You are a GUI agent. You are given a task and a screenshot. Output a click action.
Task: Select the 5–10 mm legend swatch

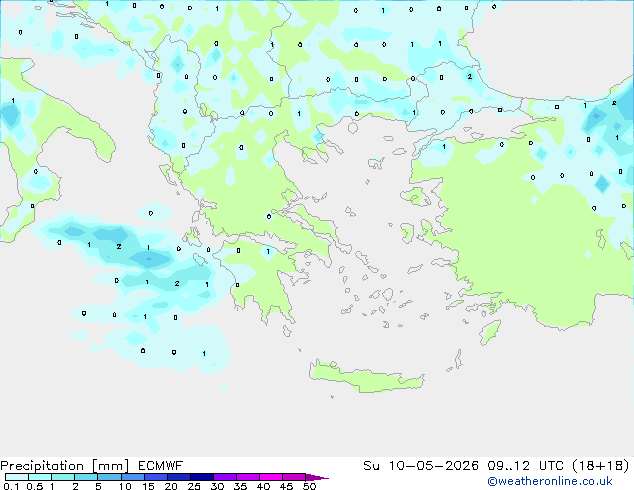(110, 477)
